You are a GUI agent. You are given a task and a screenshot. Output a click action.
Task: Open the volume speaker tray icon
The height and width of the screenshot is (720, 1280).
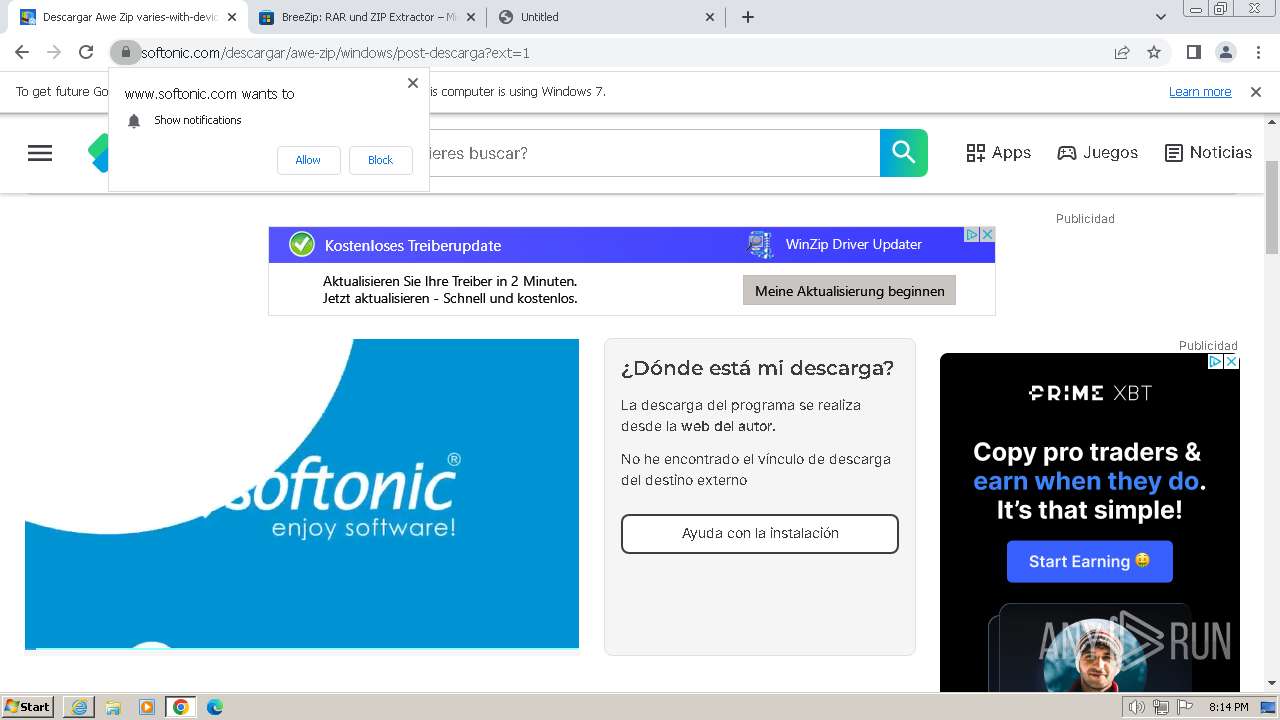1137,708
